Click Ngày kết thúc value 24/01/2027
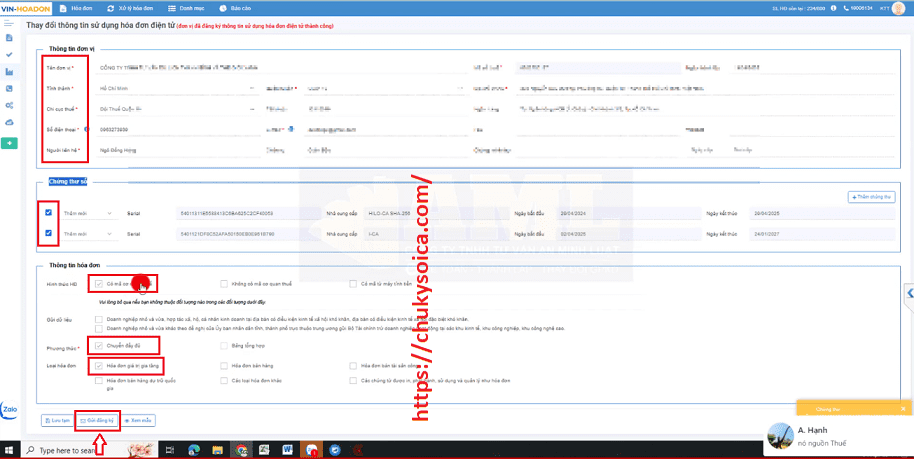The width and height of the screenshot is (914, 459). tap(822, 234)
